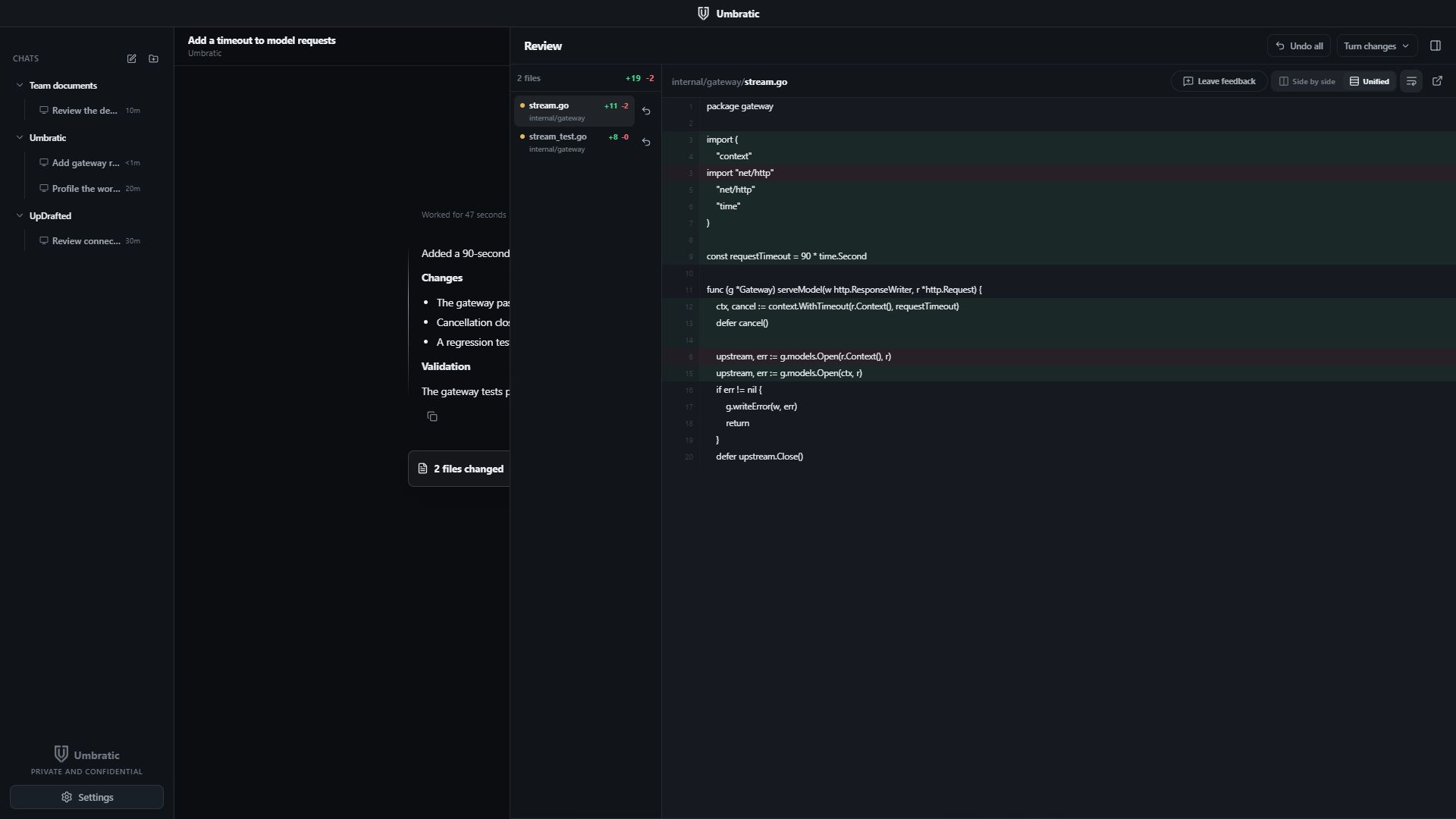Click the context.WithTimeout code line
1456x819 pixels.
coord(1058,306)
